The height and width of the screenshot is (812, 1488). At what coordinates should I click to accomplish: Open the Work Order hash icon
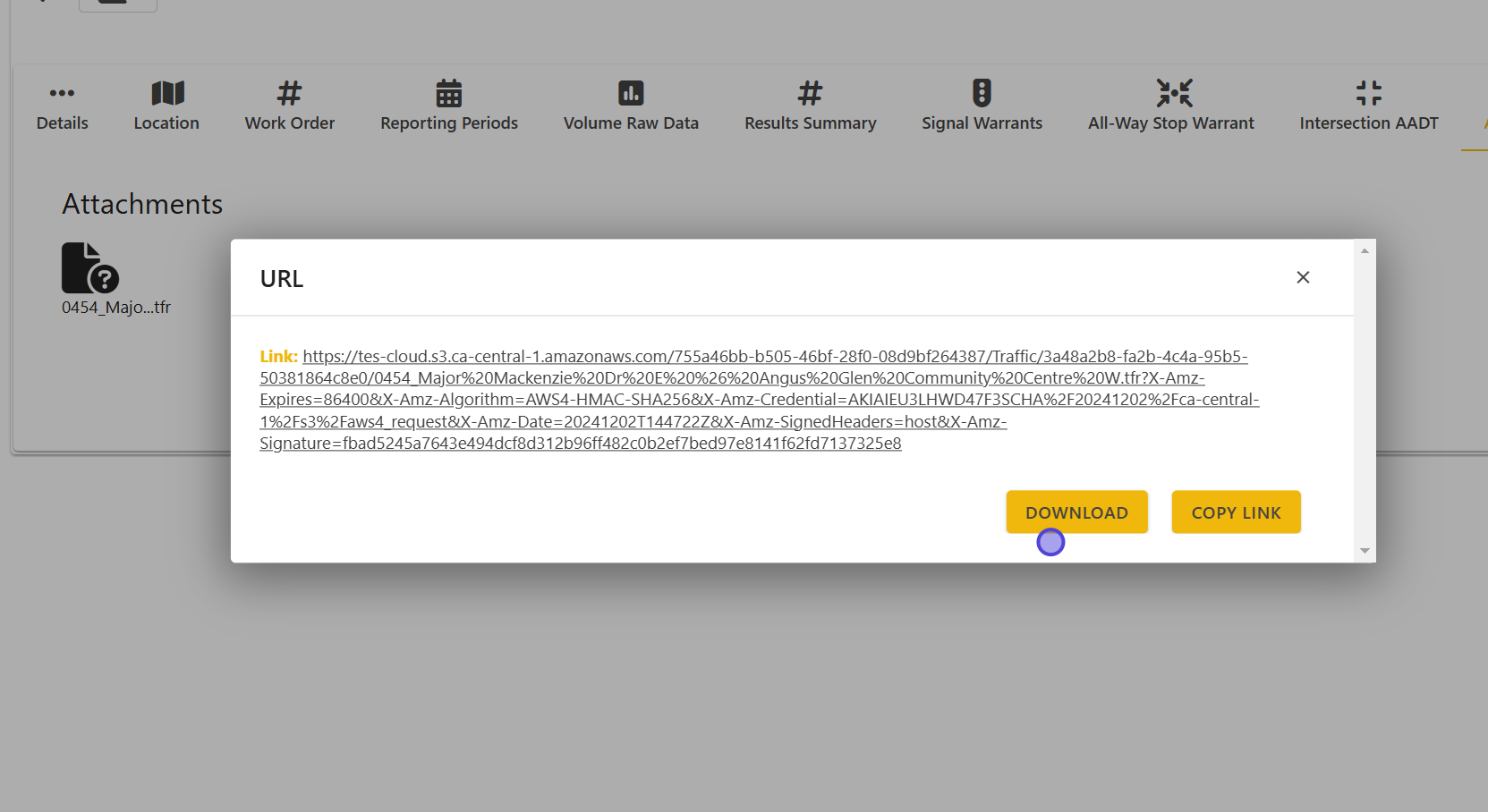tap(289, 93)
